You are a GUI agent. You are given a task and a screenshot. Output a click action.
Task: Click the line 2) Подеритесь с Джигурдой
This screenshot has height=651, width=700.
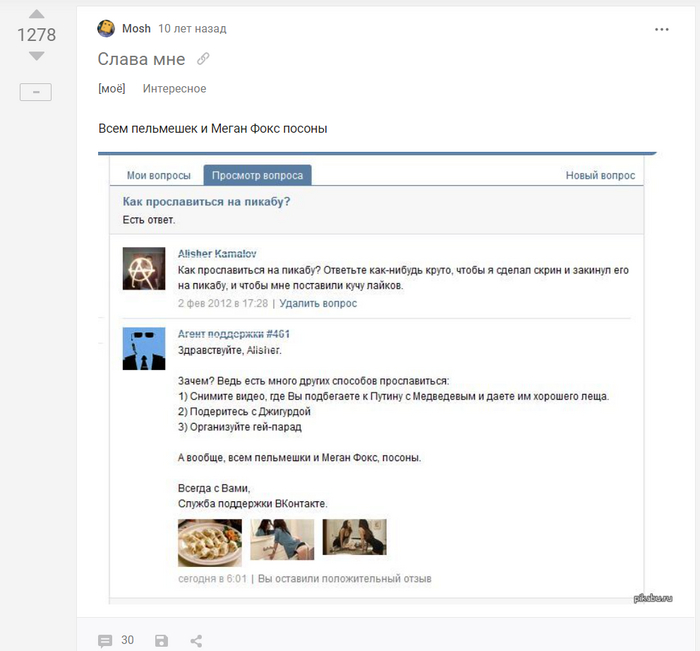[x=244, y=411]
